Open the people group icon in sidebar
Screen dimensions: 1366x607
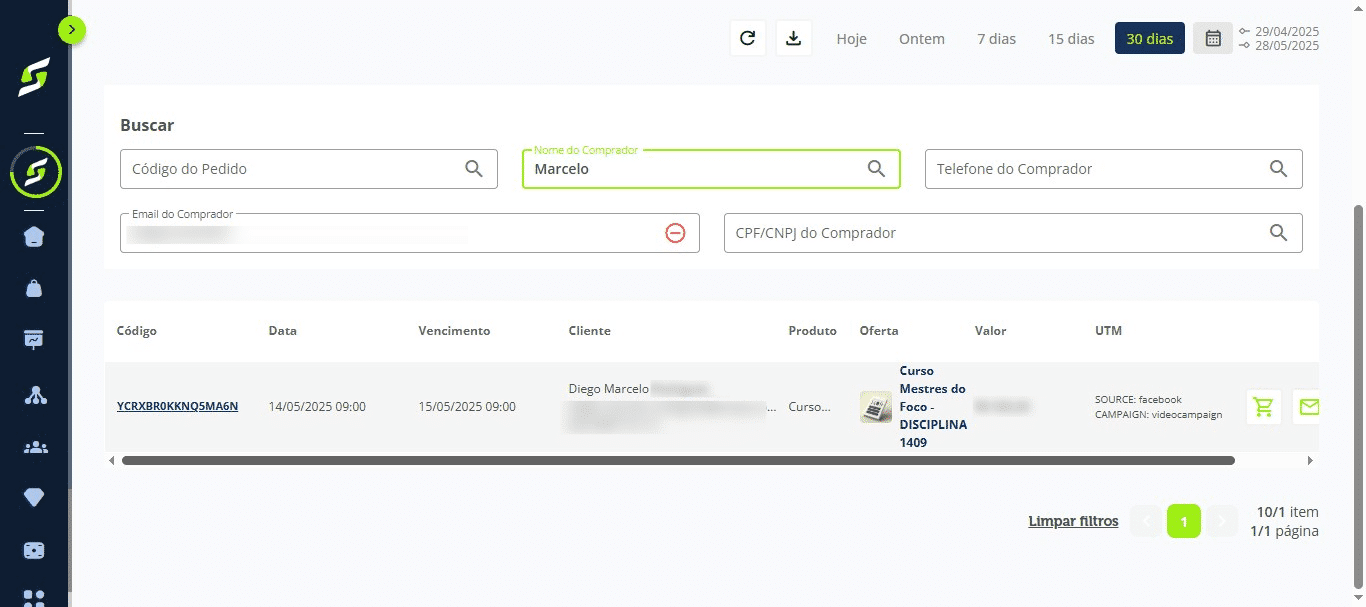tap(34, 446)
